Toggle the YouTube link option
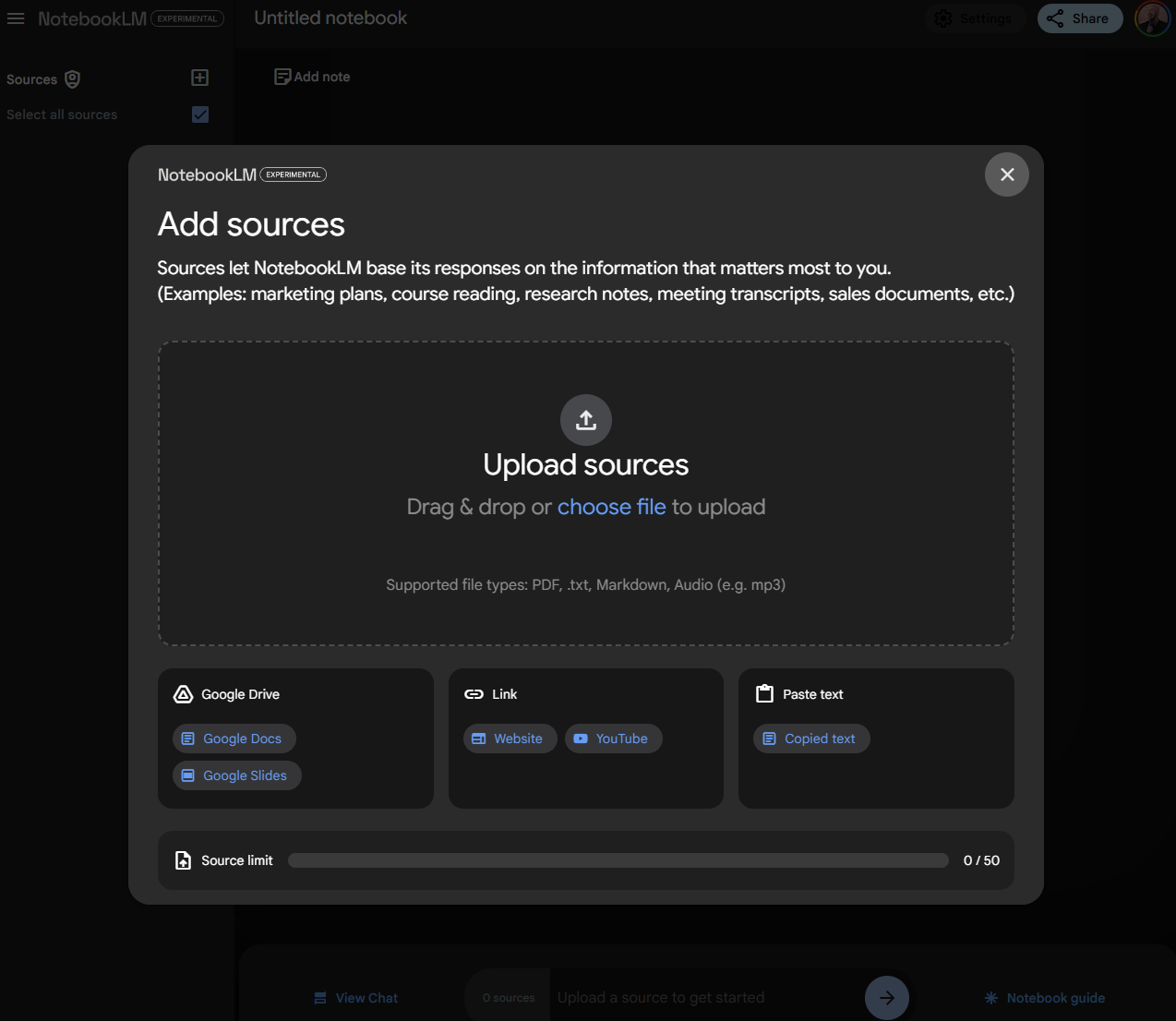This screenshot has height=1021, width=1176. 613,739
